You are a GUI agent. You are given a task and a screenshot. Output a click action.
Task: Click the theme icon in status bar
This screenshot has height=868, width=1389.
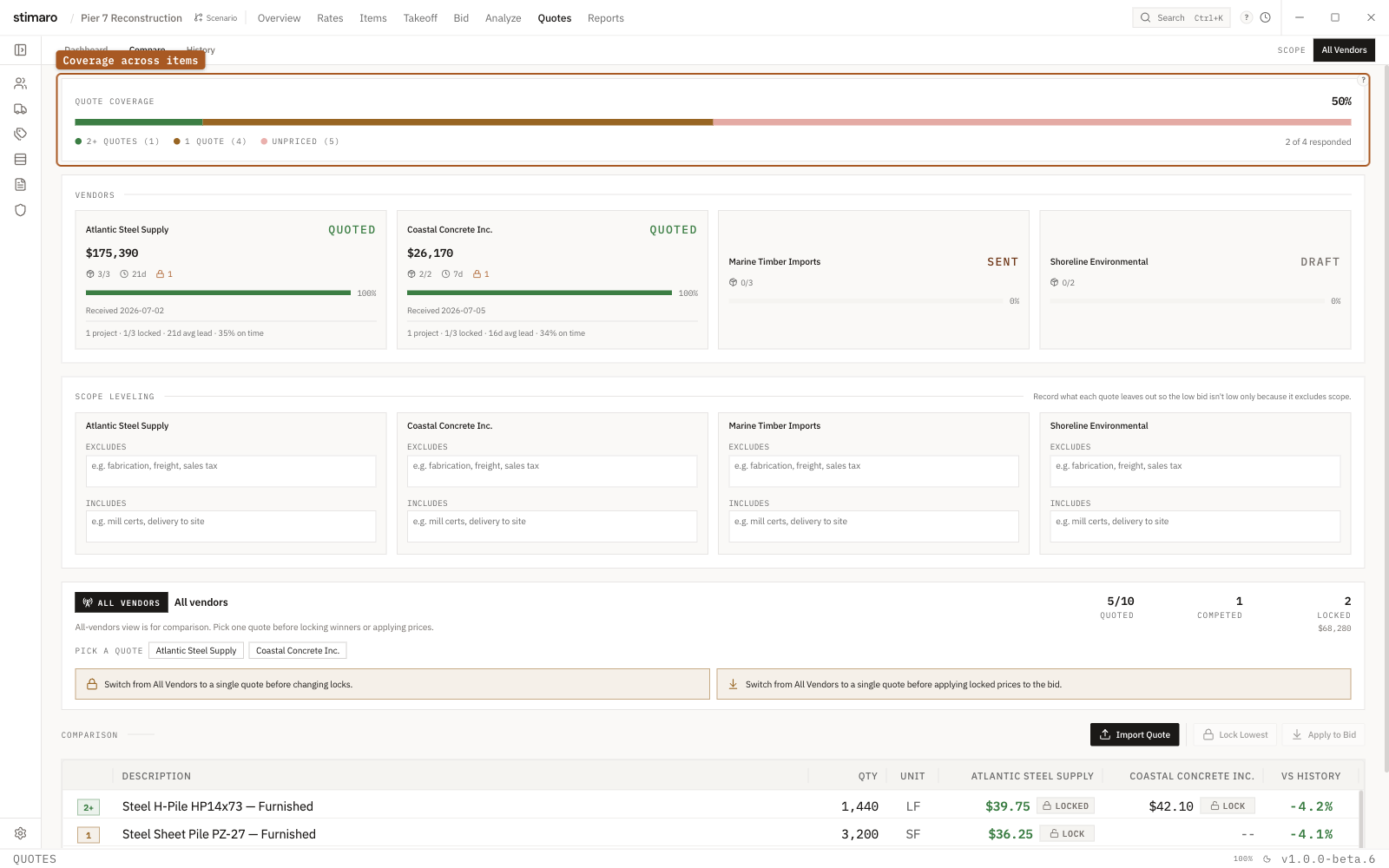pos(1267,859)
